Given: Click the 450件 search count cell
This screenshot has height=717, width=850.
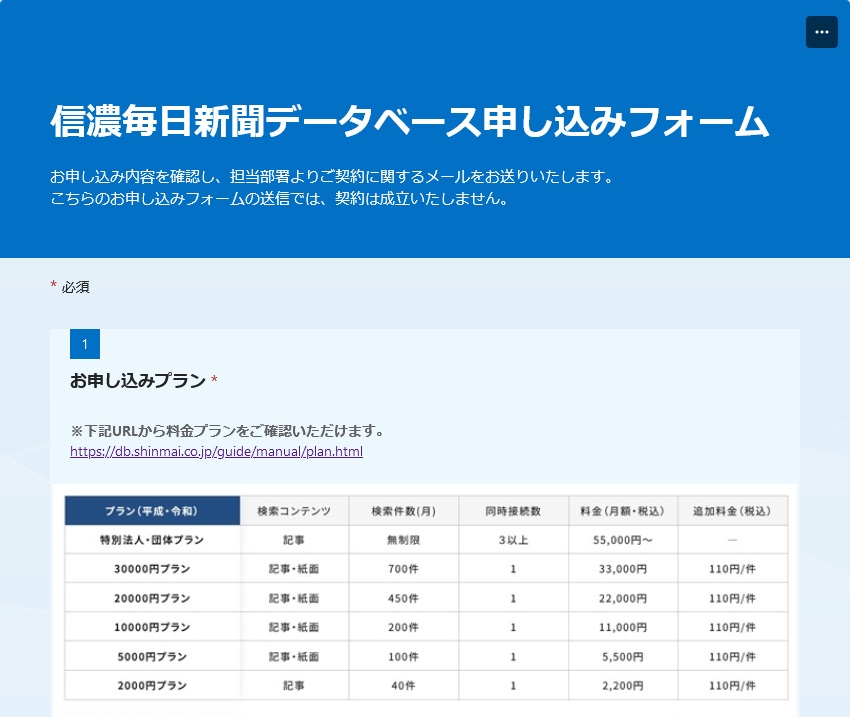Looking at the screenshot, I should click(403, 598).
